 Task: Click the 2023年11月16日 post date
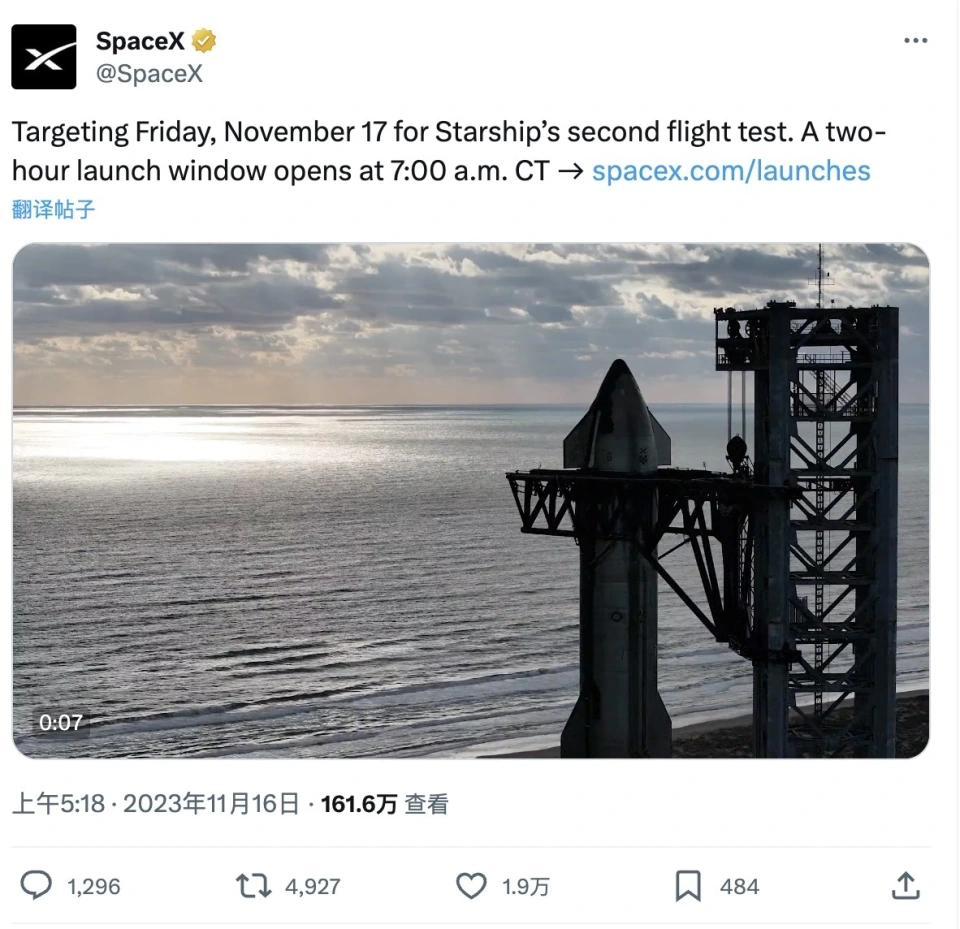coord(211,804)
